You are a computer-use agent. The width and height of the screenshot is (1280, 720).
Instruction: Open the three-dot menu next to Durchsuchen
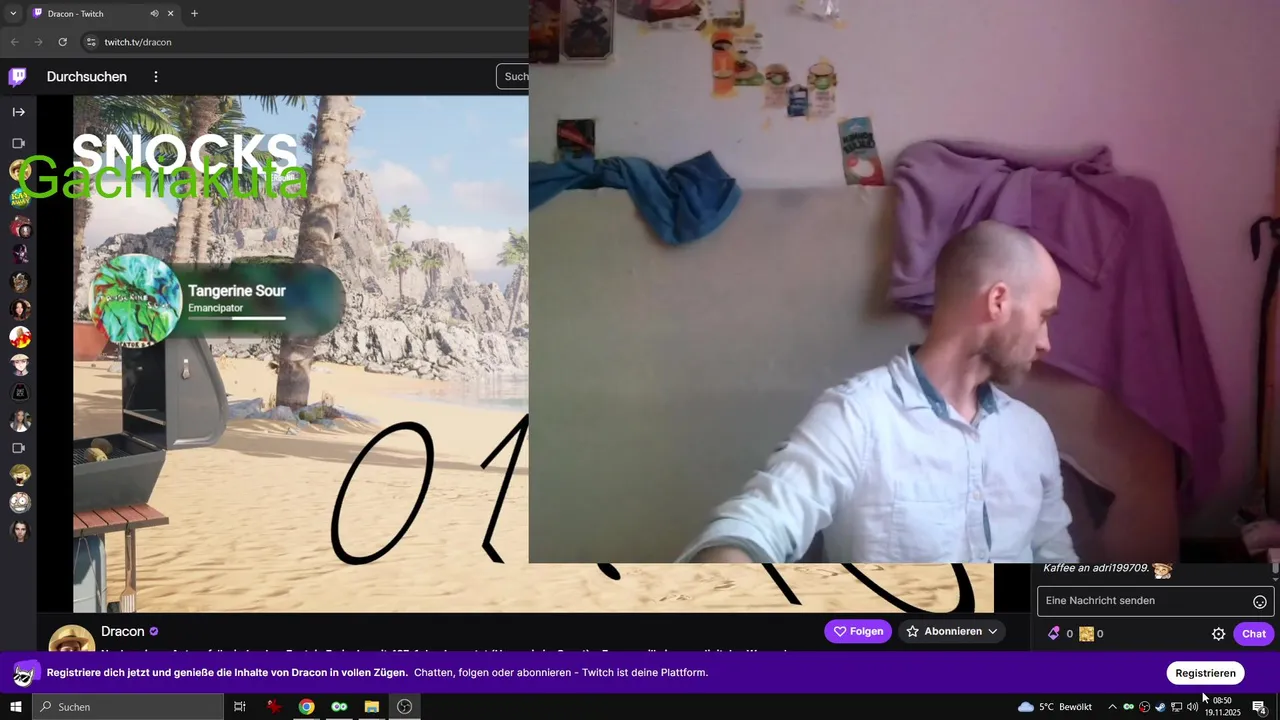point(156,77)
